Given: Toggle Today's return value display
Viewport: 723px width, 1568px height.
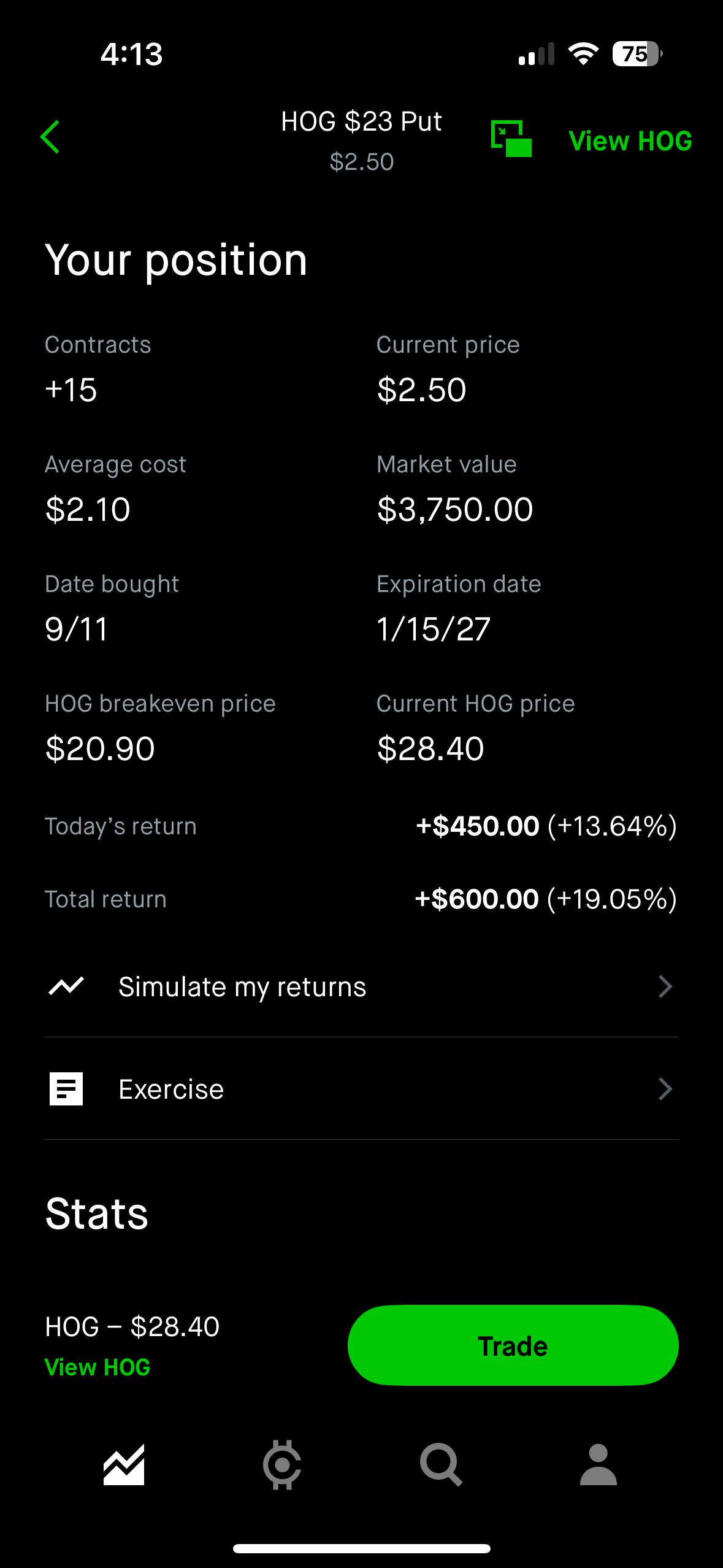Looking at the screenshot, I should (546, 826).
